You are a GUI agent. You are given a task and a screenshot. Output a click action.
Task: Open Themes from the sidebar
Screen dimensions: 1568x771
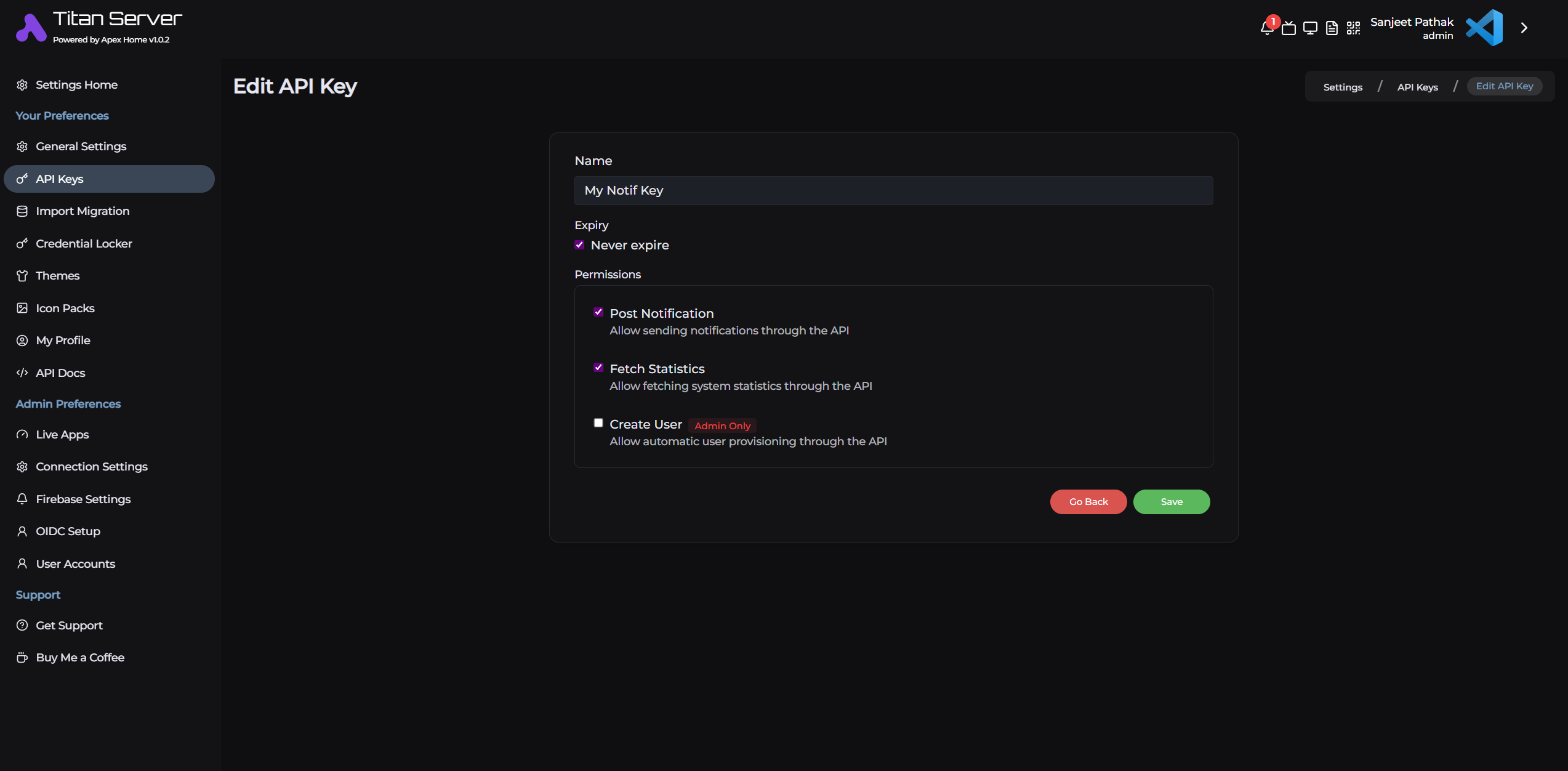click(57, 275)
